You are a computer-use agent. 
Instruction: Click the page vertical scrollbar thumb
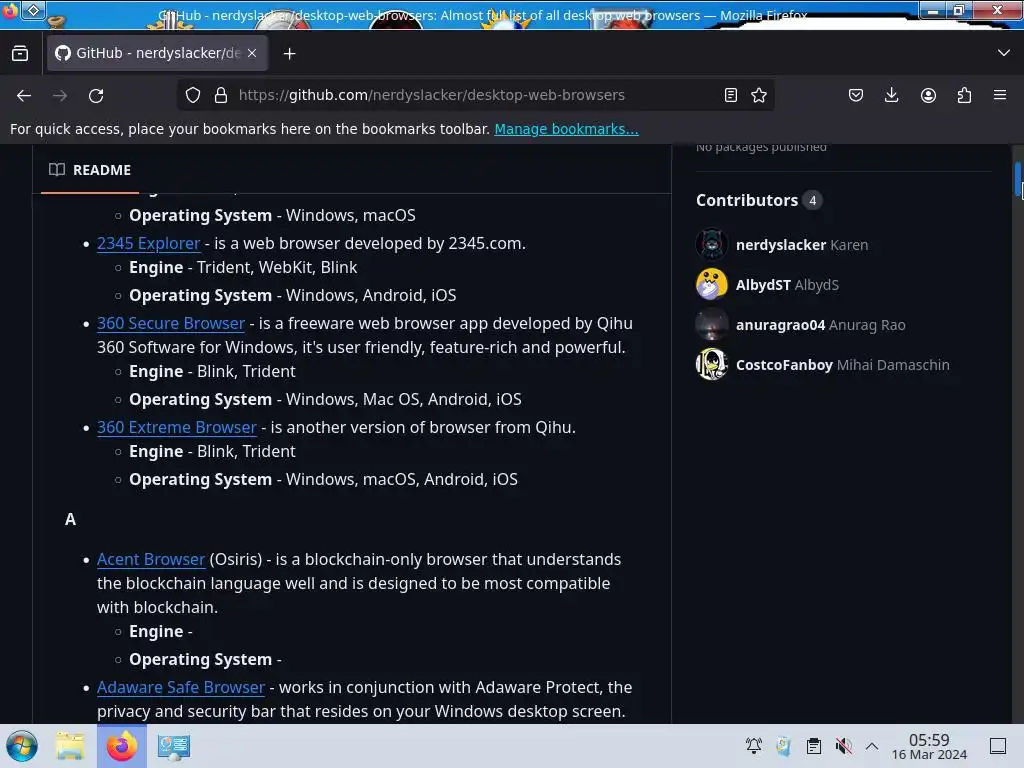(1017, 178)
